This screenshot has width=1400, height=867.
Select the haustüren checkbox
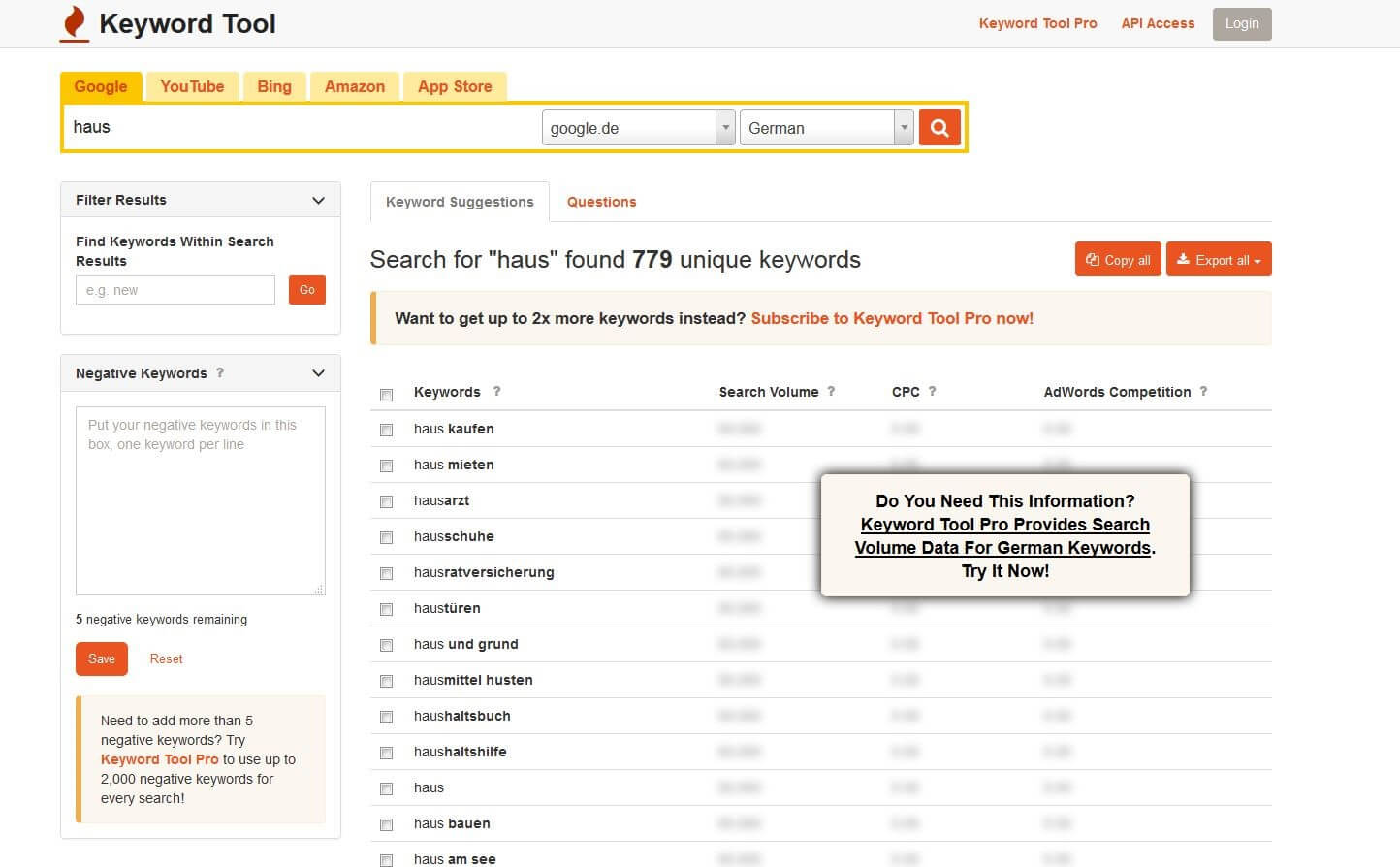click(386, 609)
